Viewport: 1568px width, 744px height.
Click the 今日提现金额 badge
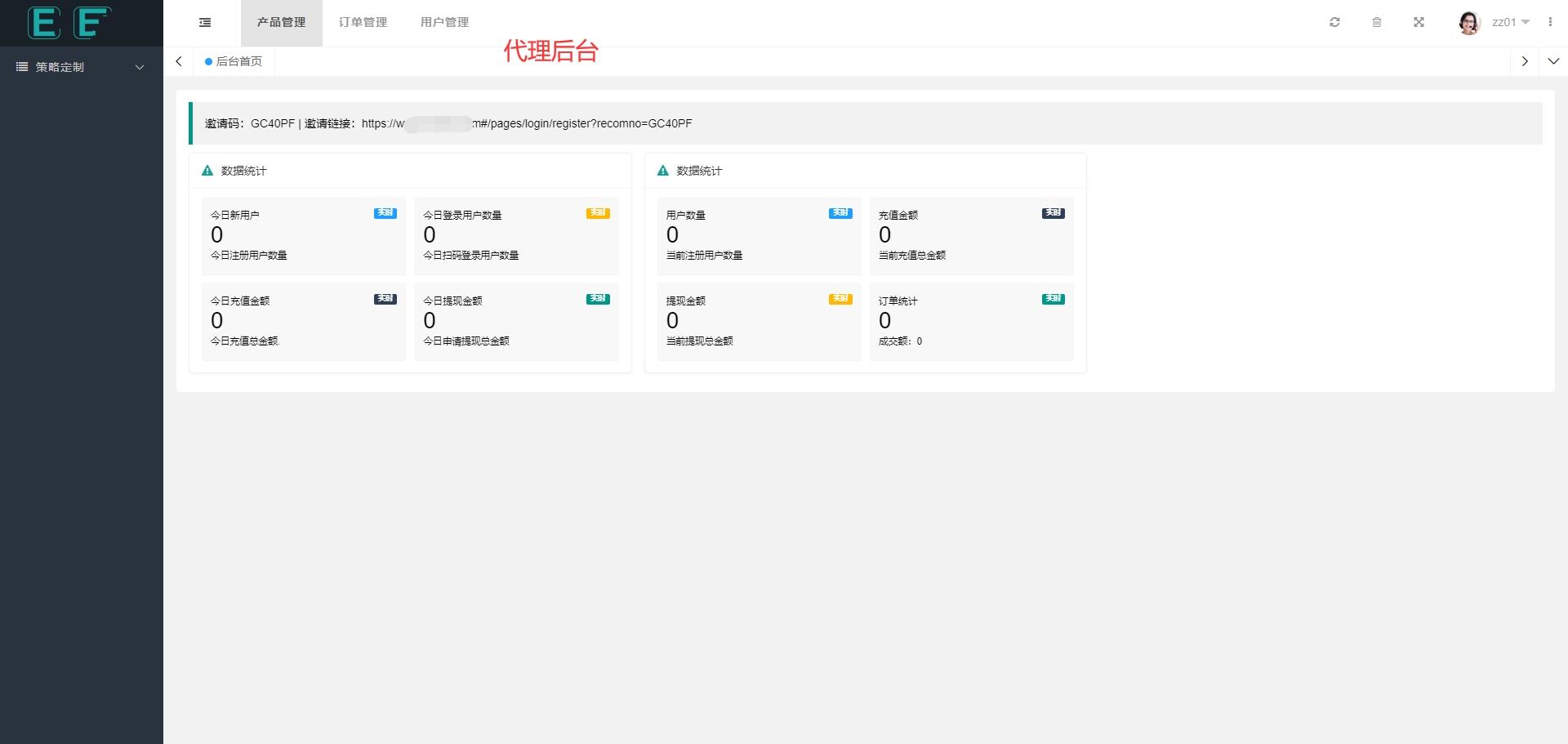point(598,299)
